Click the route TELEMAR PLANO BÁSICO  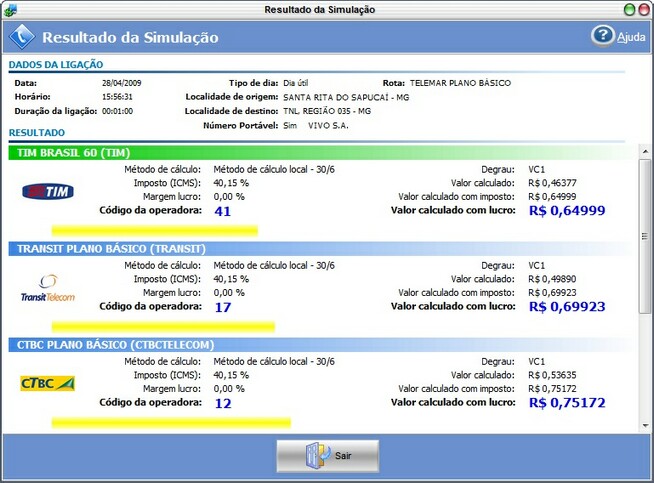click(460, 83)
